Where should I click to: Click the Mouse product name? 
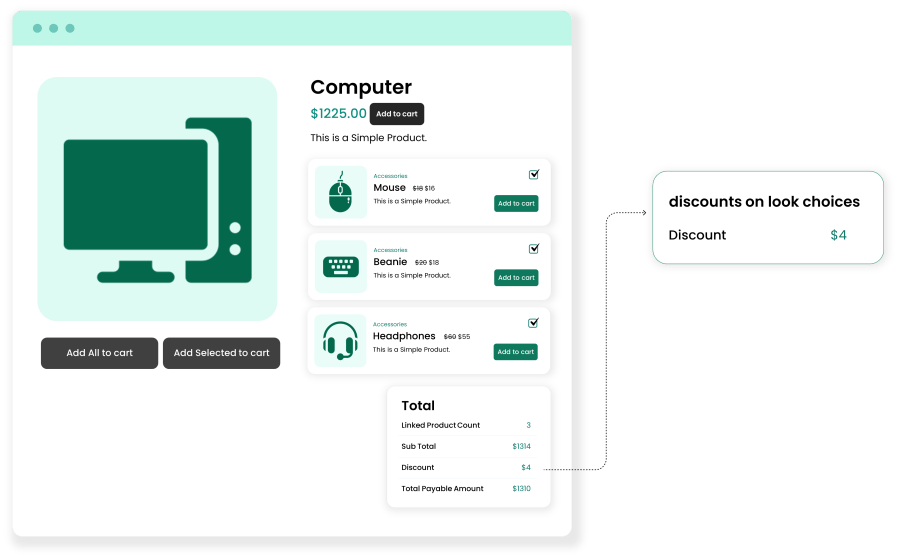click(x=389, y=187)
